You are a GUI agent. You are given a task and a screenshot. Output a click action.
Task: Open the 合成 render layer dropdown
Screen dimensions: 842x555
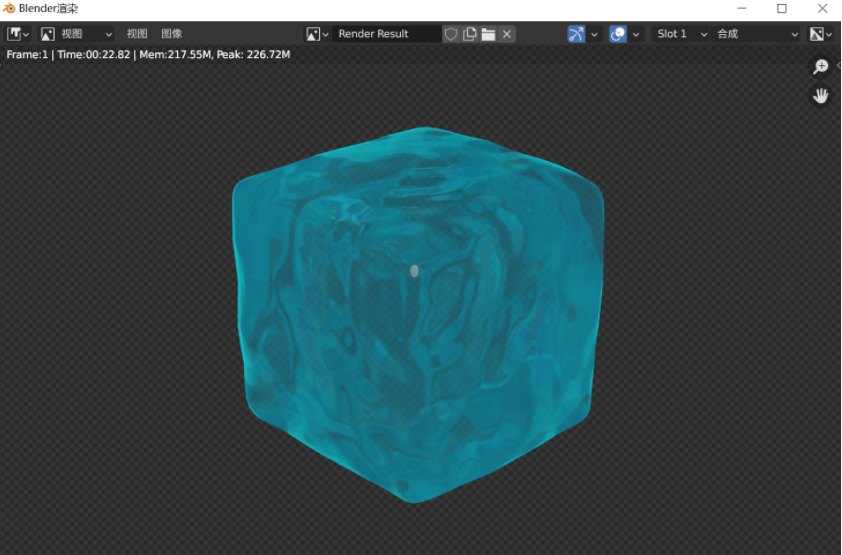pos(757,34)
